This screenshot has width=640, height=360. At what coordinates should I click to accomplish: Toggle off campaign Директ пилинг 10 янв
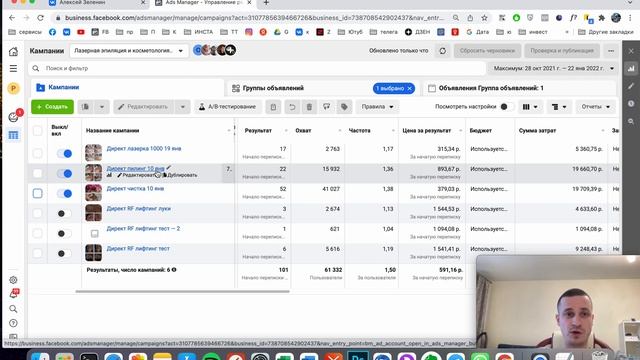point(64,173)
